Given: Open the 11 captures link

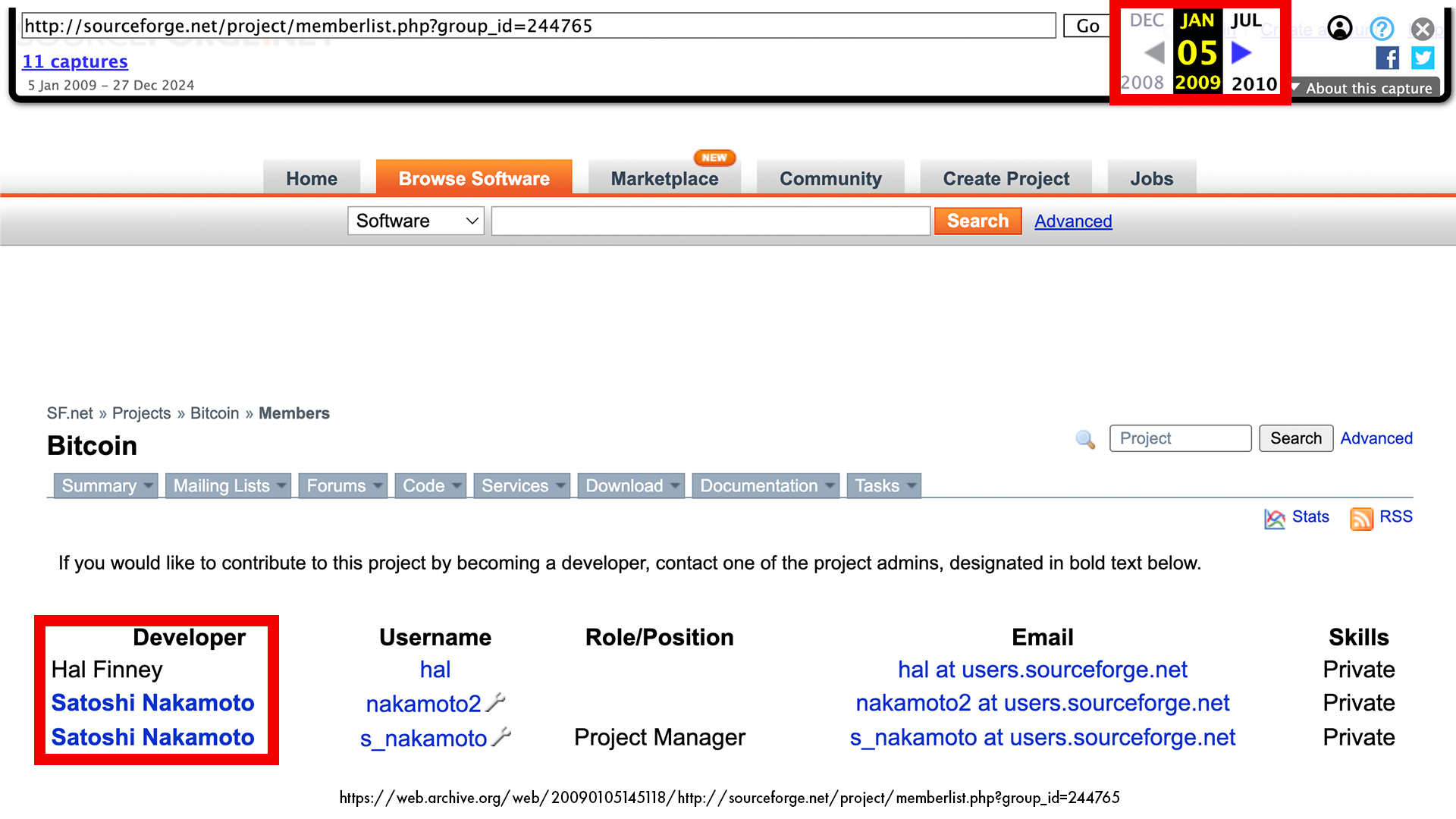Looking at the screenshot, I should 75,61.
